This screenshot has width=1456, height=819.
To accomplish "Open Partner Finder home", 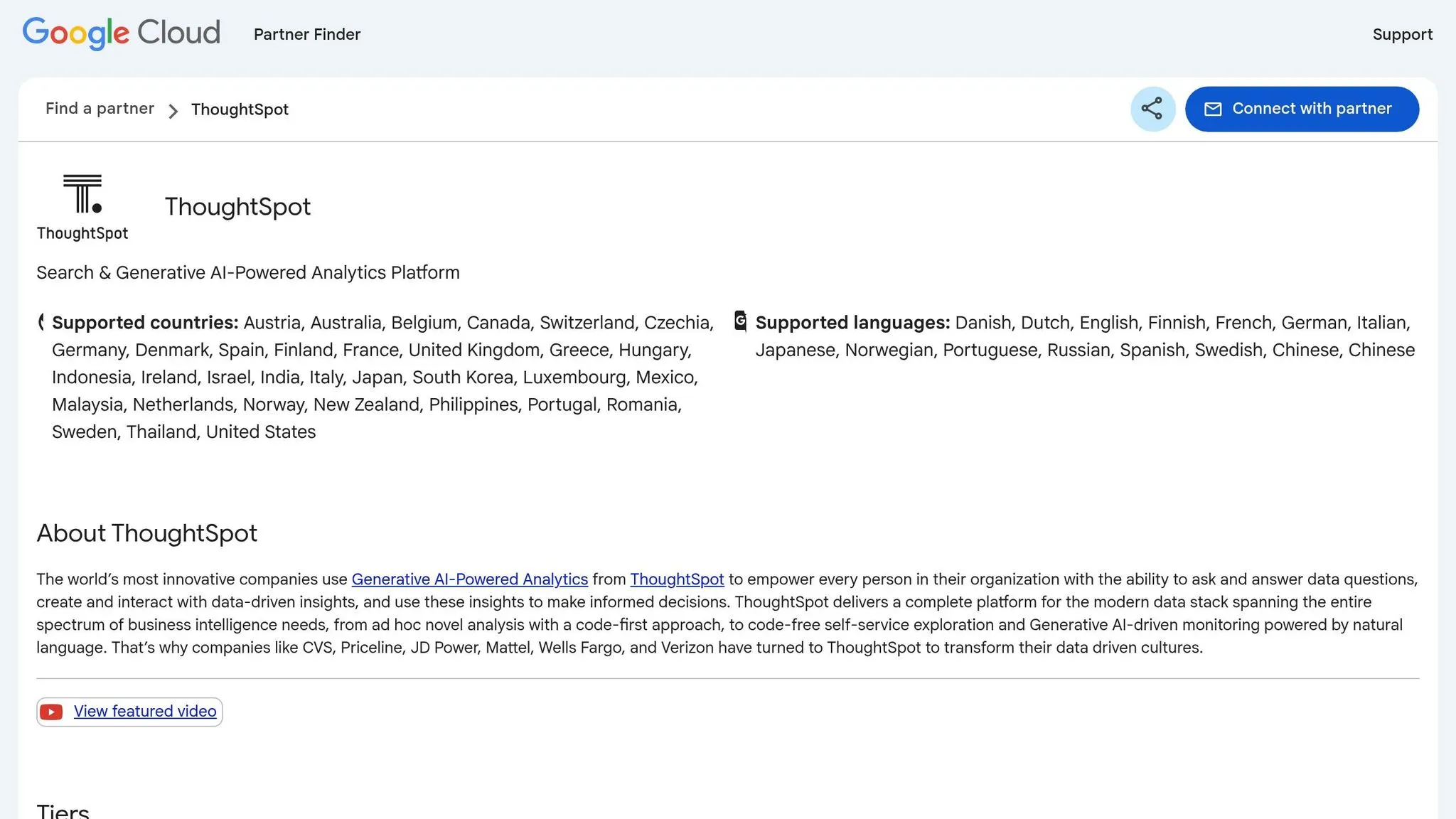I will coord(307,34).
